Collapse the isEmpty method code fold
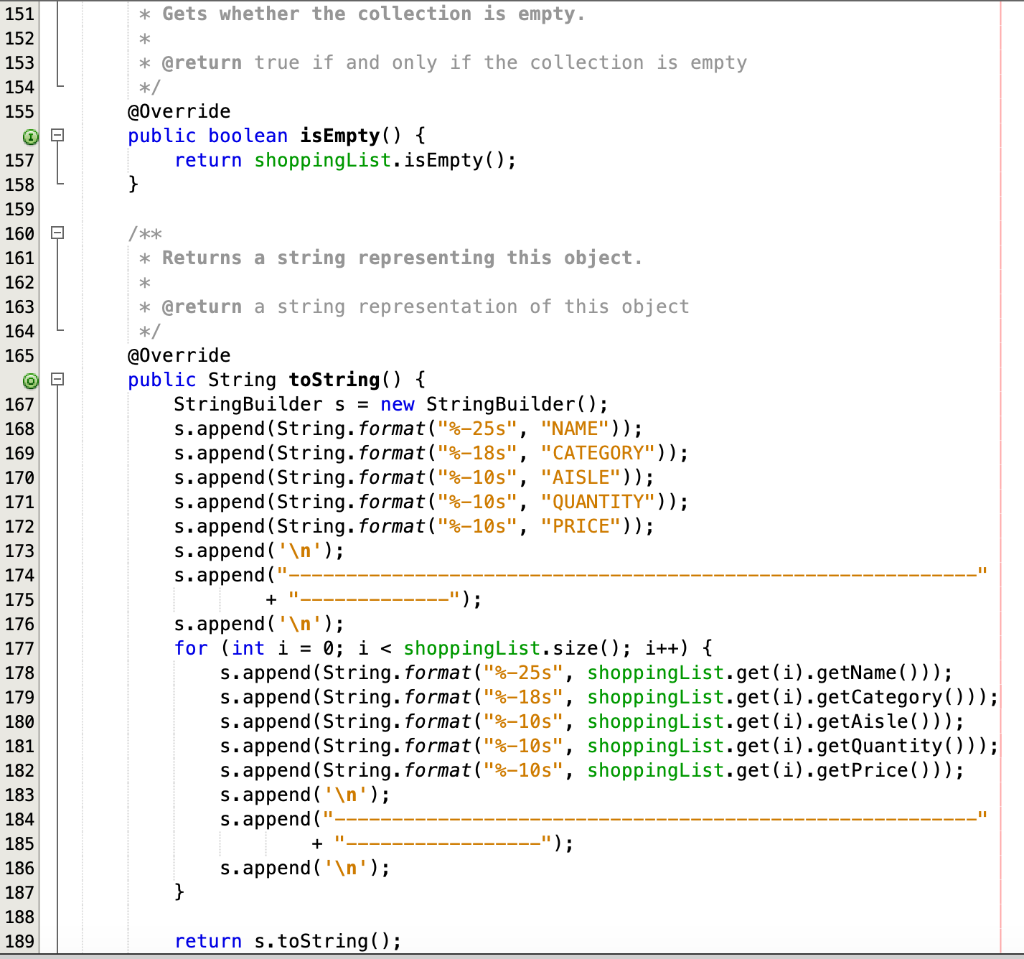This screenshot has height=959, width=1024. 56,135
